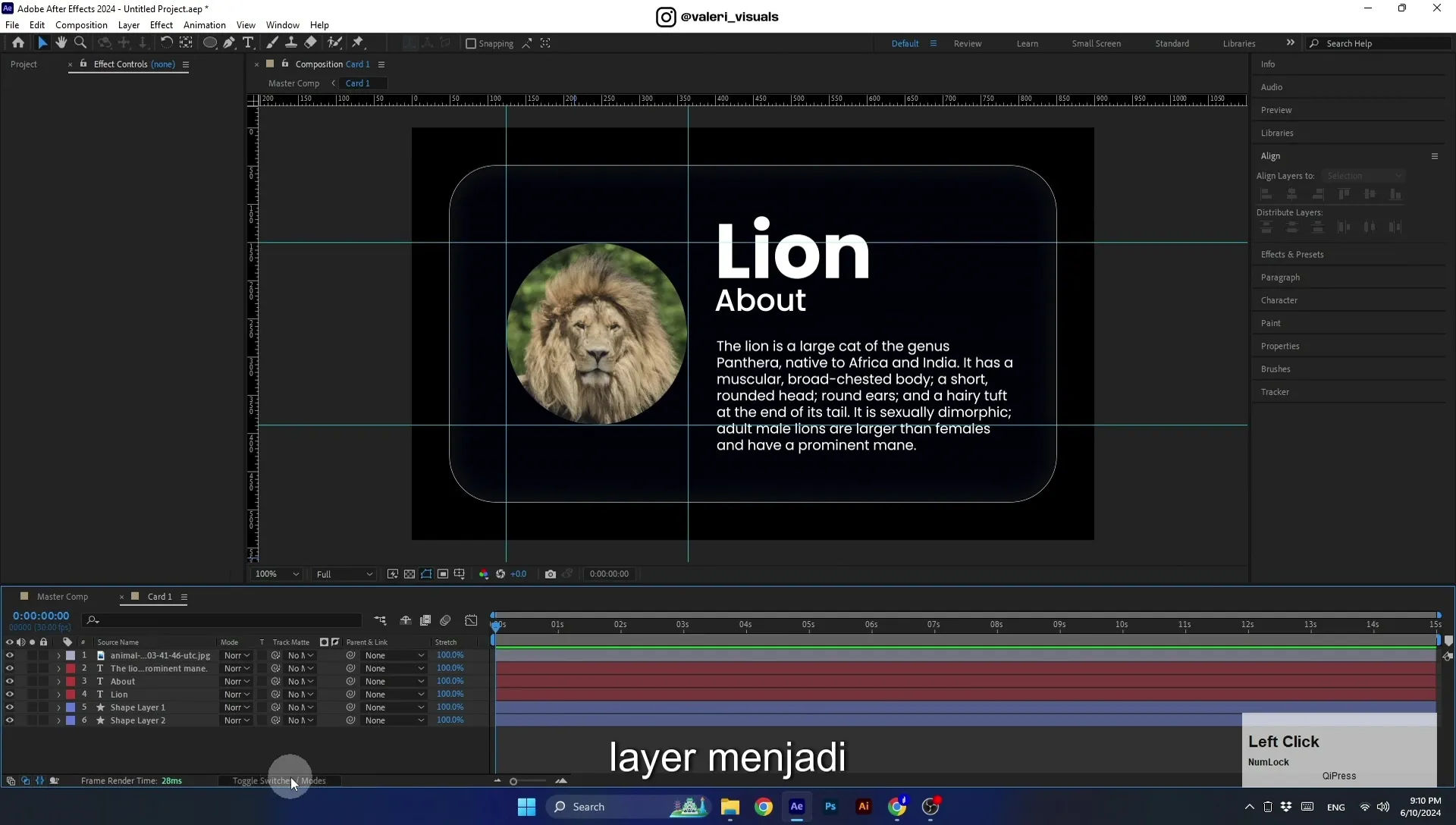Image resolution: width=1456 pixels, height=825 pixels.
Task: Open the Composition menu
Action: 81,25
